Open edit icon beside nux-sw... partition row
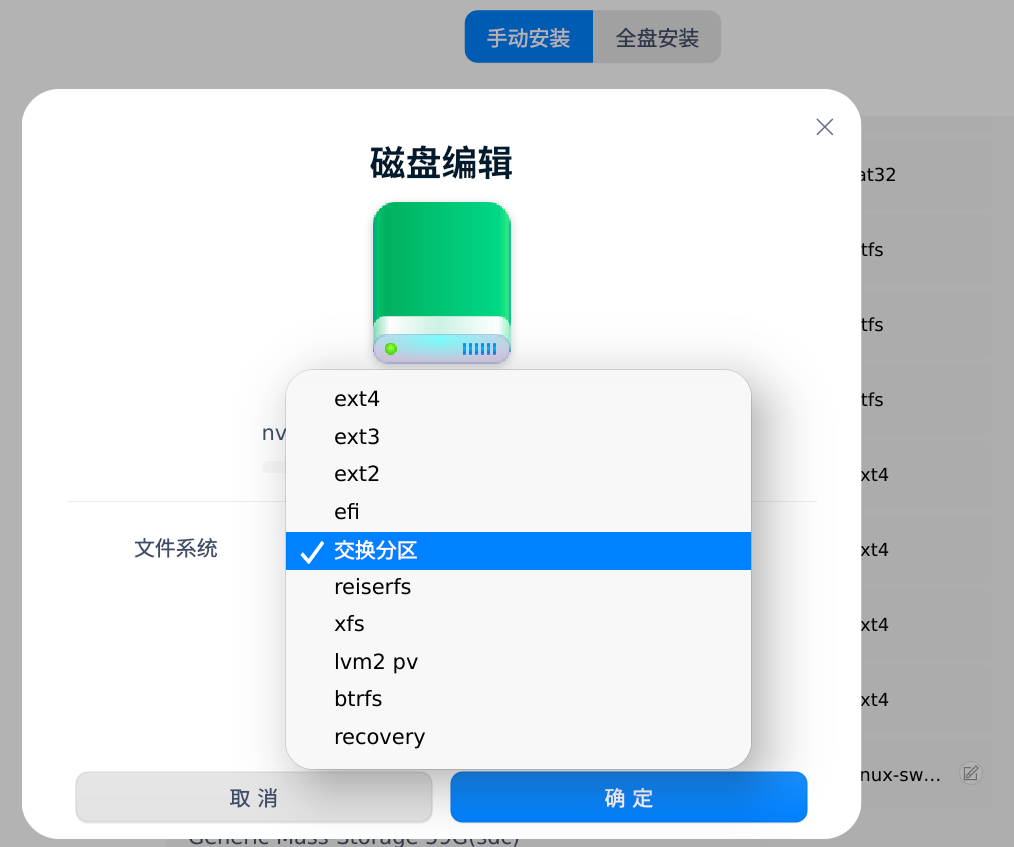The width and height of the screenshot is (1014, 847). (971, 773)
